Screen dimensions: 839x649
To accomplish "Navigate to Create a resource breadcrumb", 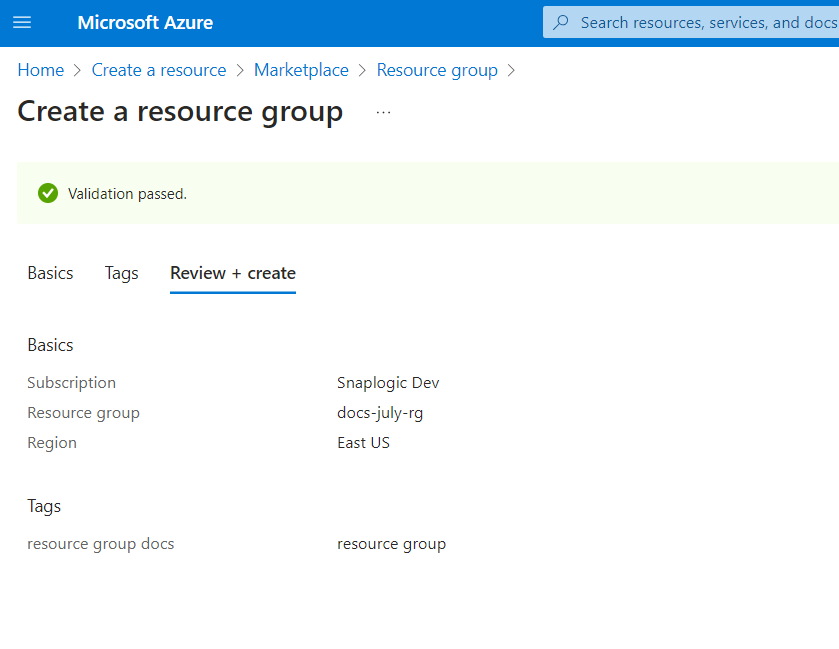I will tap(159, 70).
